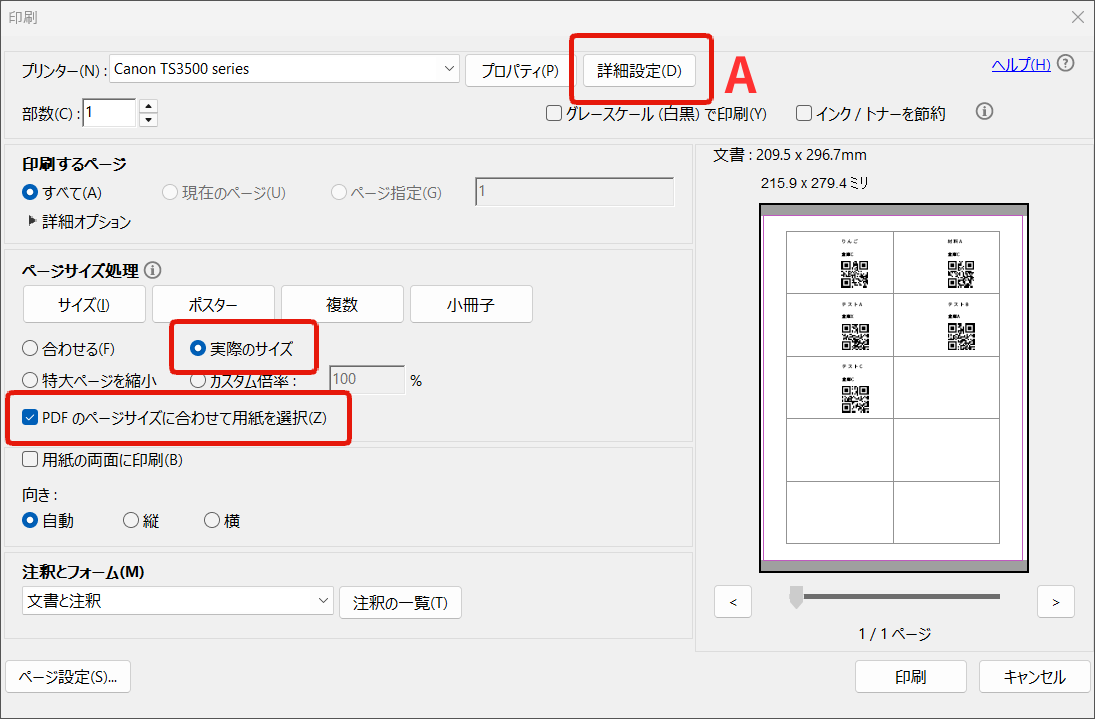Go to next preview page arrow
Screen dimensions: 1095x719
pos(1055,602)
